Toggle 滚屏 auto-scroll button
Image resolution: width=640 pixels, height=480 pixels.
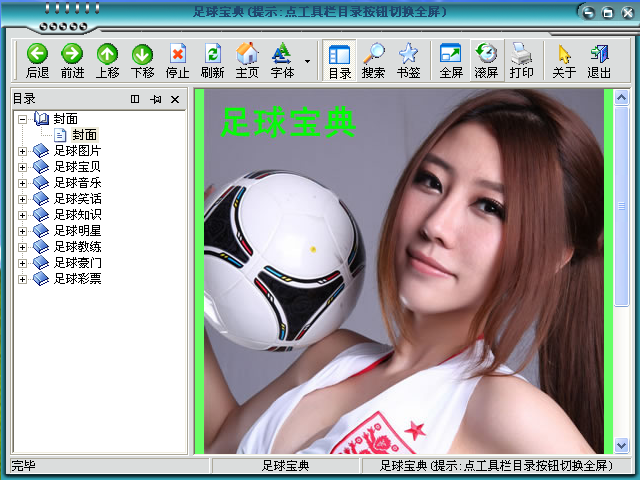click(x=487, y=60)
